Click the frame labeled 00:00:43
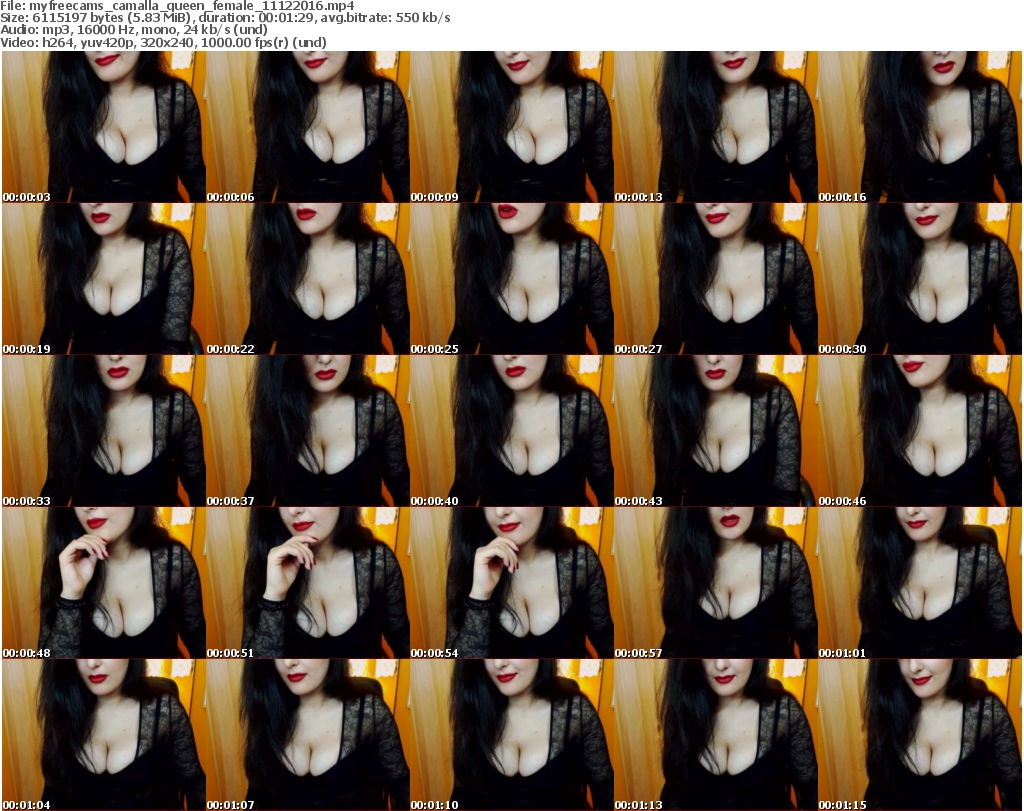 pos(716,431)
